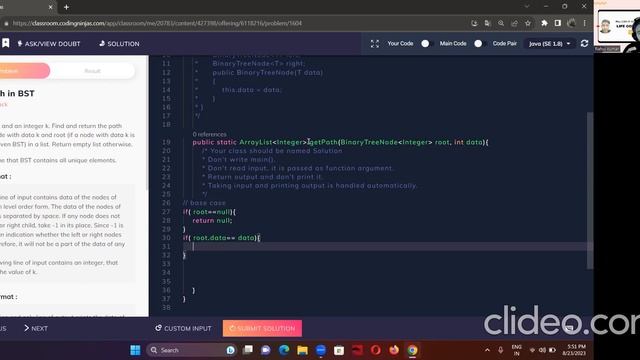This screenshot has width=640, height=360.
Task: Click the install app icon in address bar
Action: [x=474, y=23]
